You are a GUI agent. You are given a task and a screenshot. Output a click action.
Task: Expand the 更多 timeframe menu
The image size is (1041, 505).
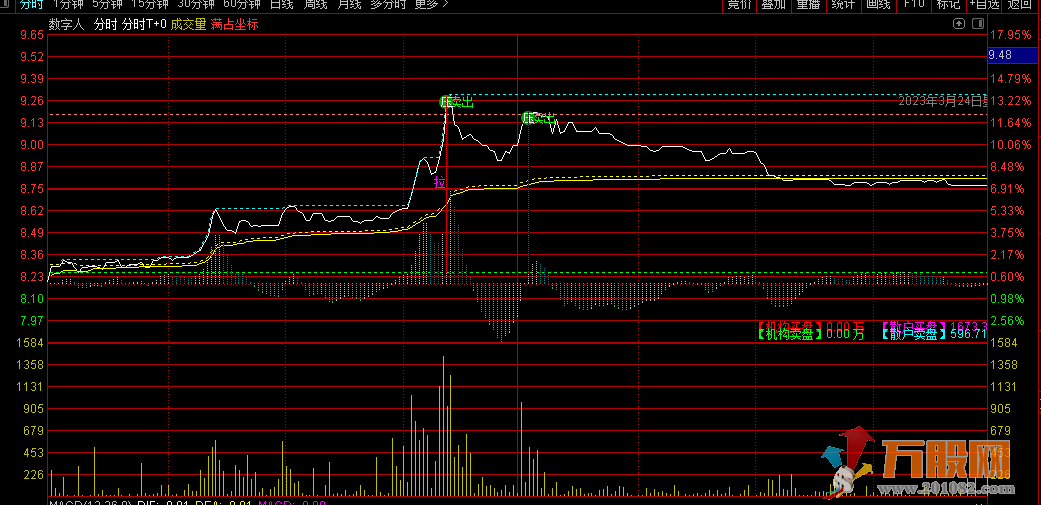[x=430, y=5]
